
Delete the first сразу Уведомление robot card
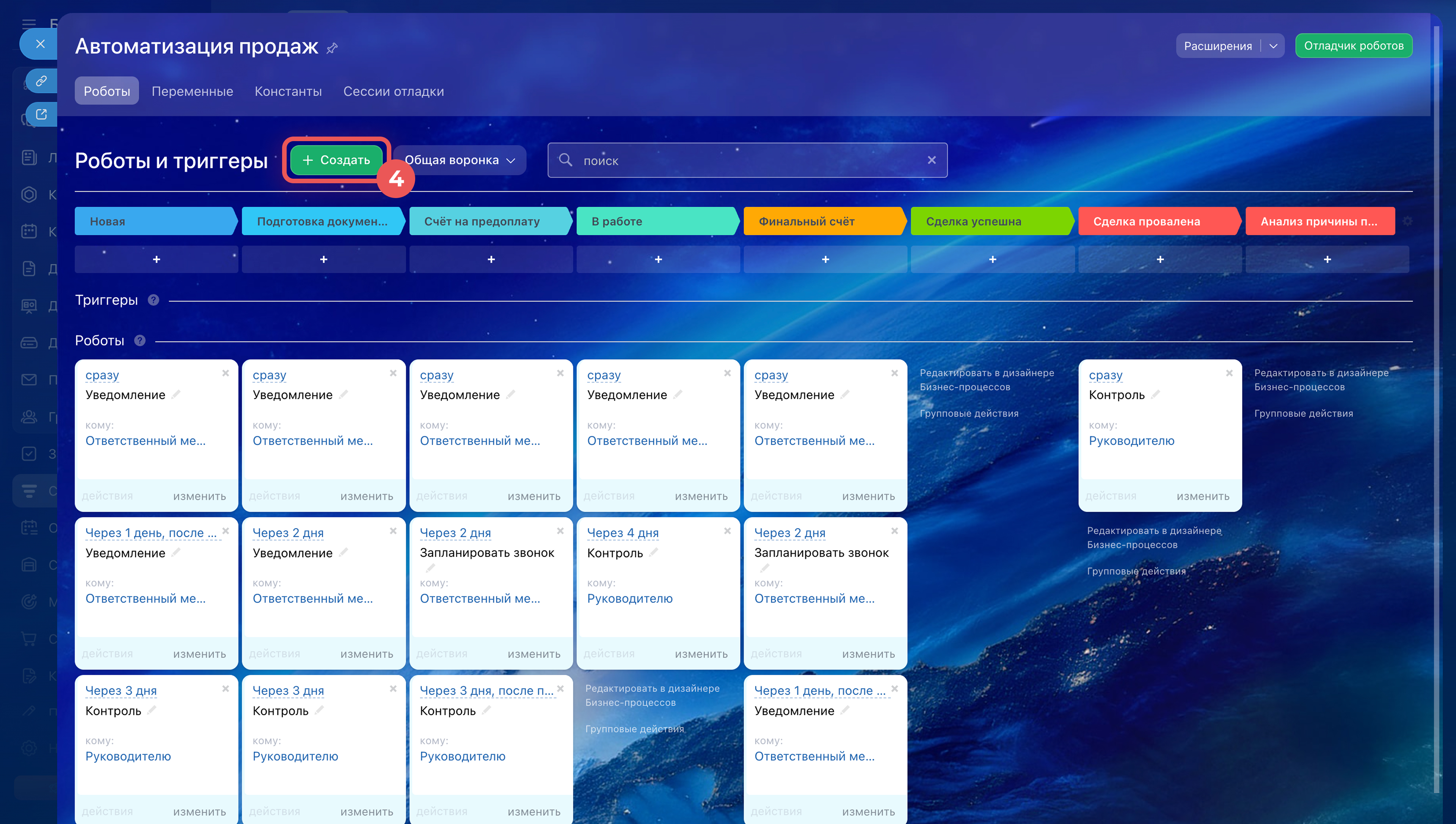(226, 373)
